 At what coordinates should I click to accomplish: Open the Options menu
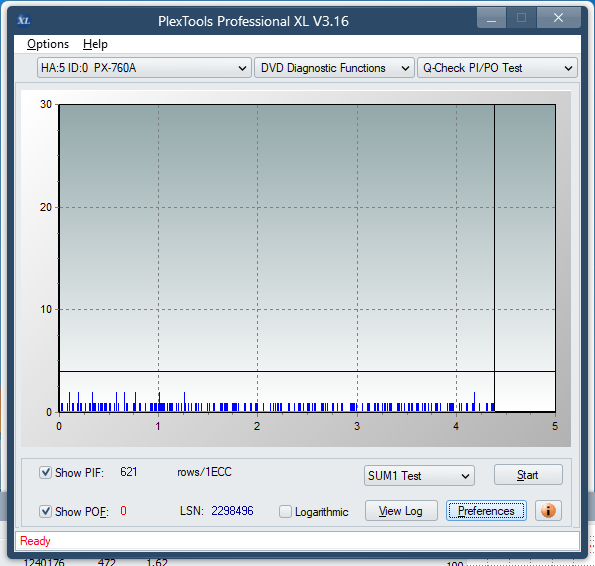[48, 44]
